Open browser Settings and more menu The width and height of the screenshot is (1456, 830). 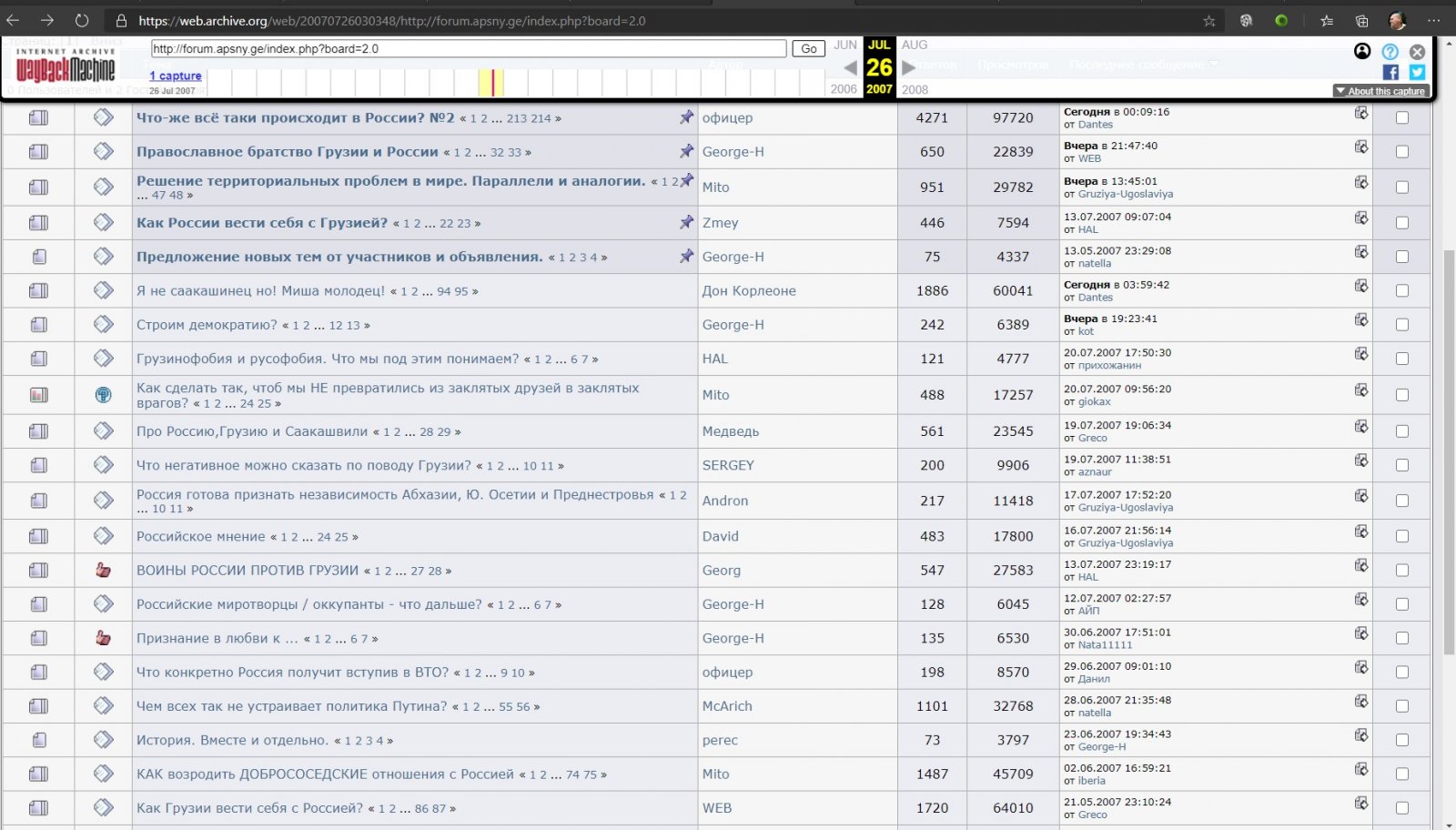[x=1434, y=21]
